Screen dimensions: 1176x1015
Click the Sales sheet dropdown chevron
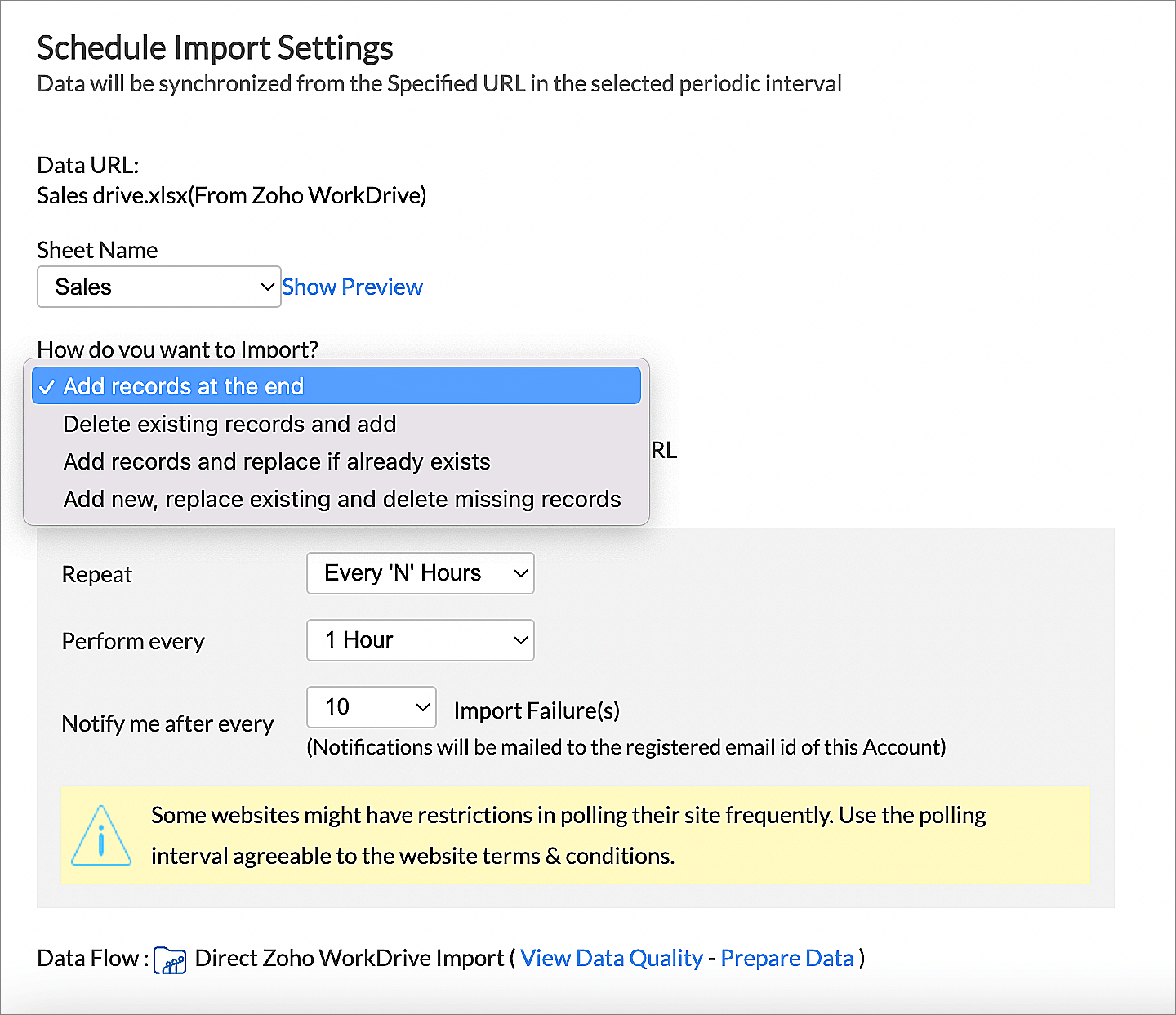pyautogui.click(x=266, y=287)
